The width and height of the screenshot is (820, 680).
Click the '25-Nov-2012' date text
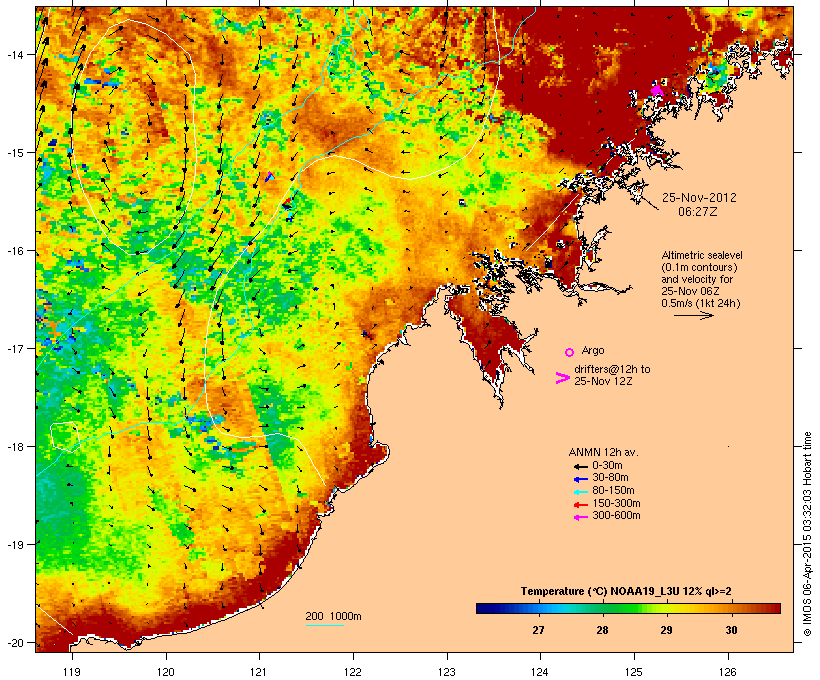pyautogui.click(x=699, y=198)
